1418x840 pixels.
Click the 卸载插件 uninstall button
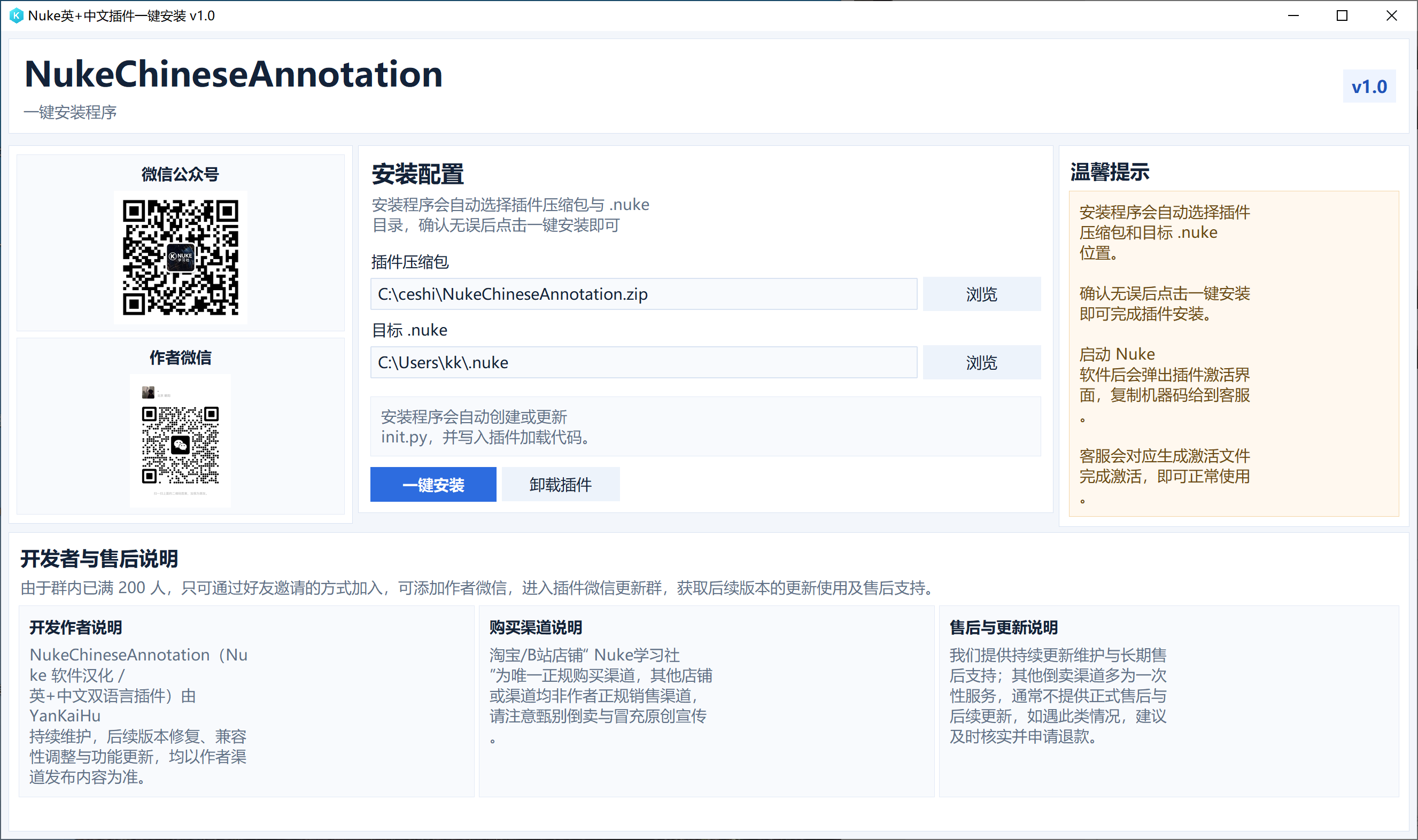560,485
